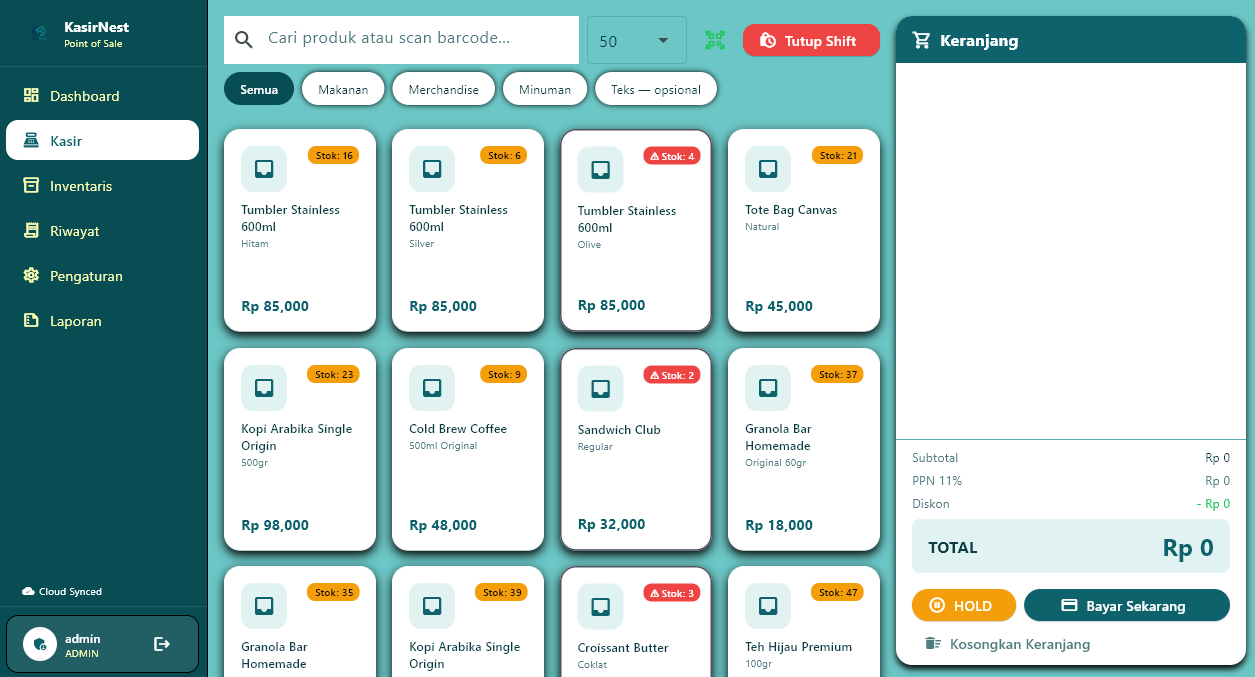The image size is (1255, 677).
Task: Add Tumbler Stainless 600ml Olive card
Action: pyautogui.click(x=636, y=230)
